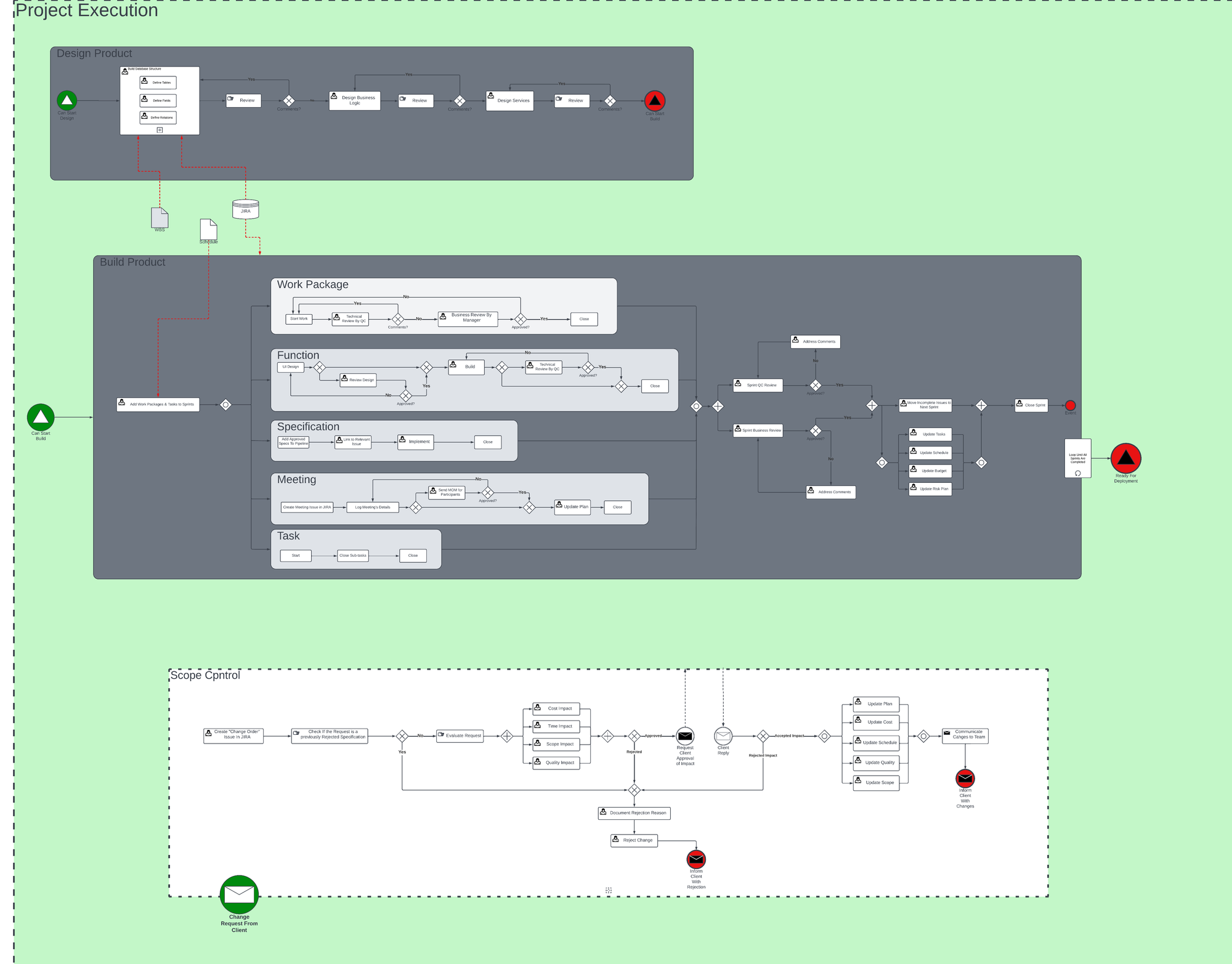Click the Add Work Packages & Tasks task
This screenshot has height=964, width=1232.
[x=158, y=405]
